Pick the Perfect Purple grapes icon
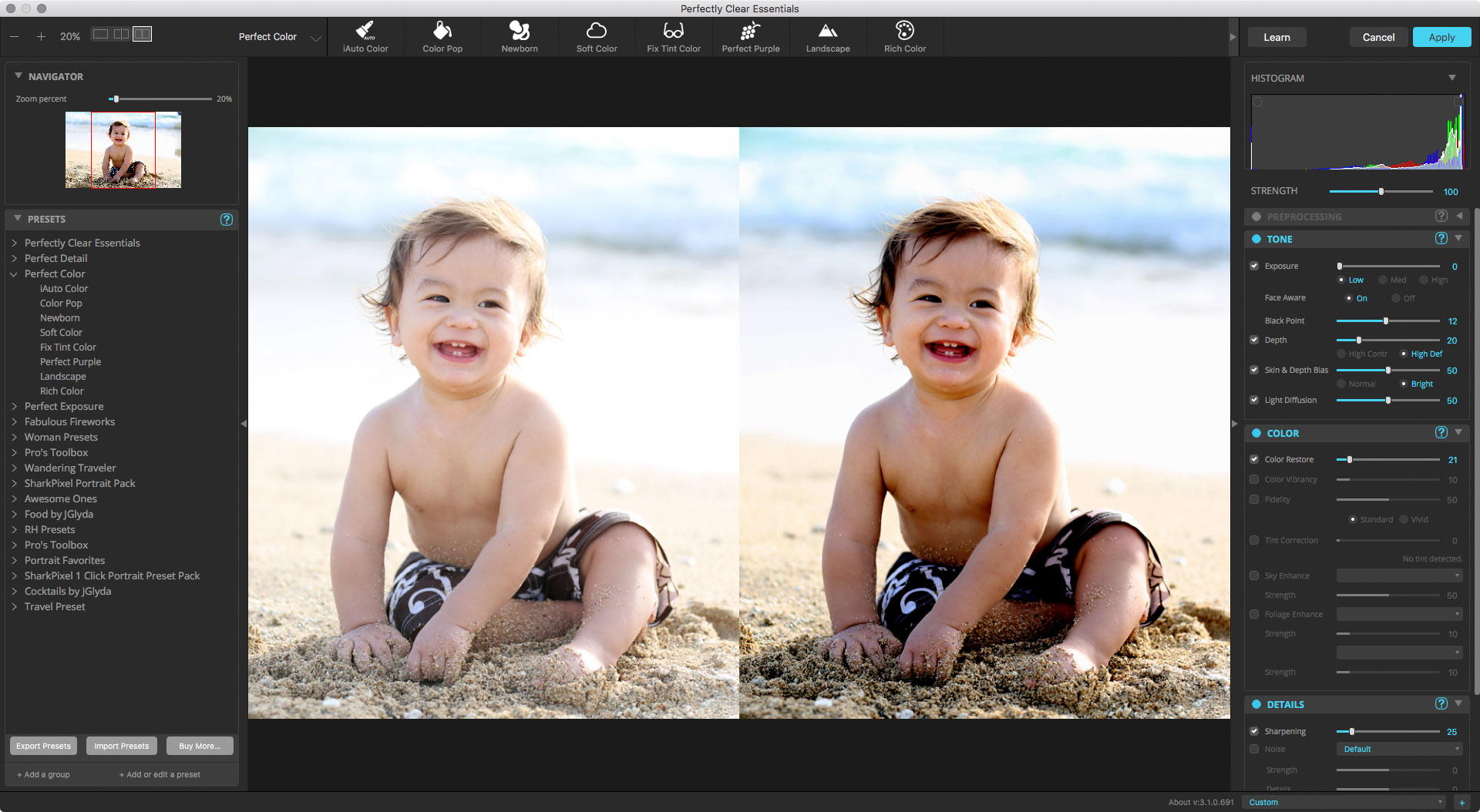1480x812 pixels. [751, 31]
